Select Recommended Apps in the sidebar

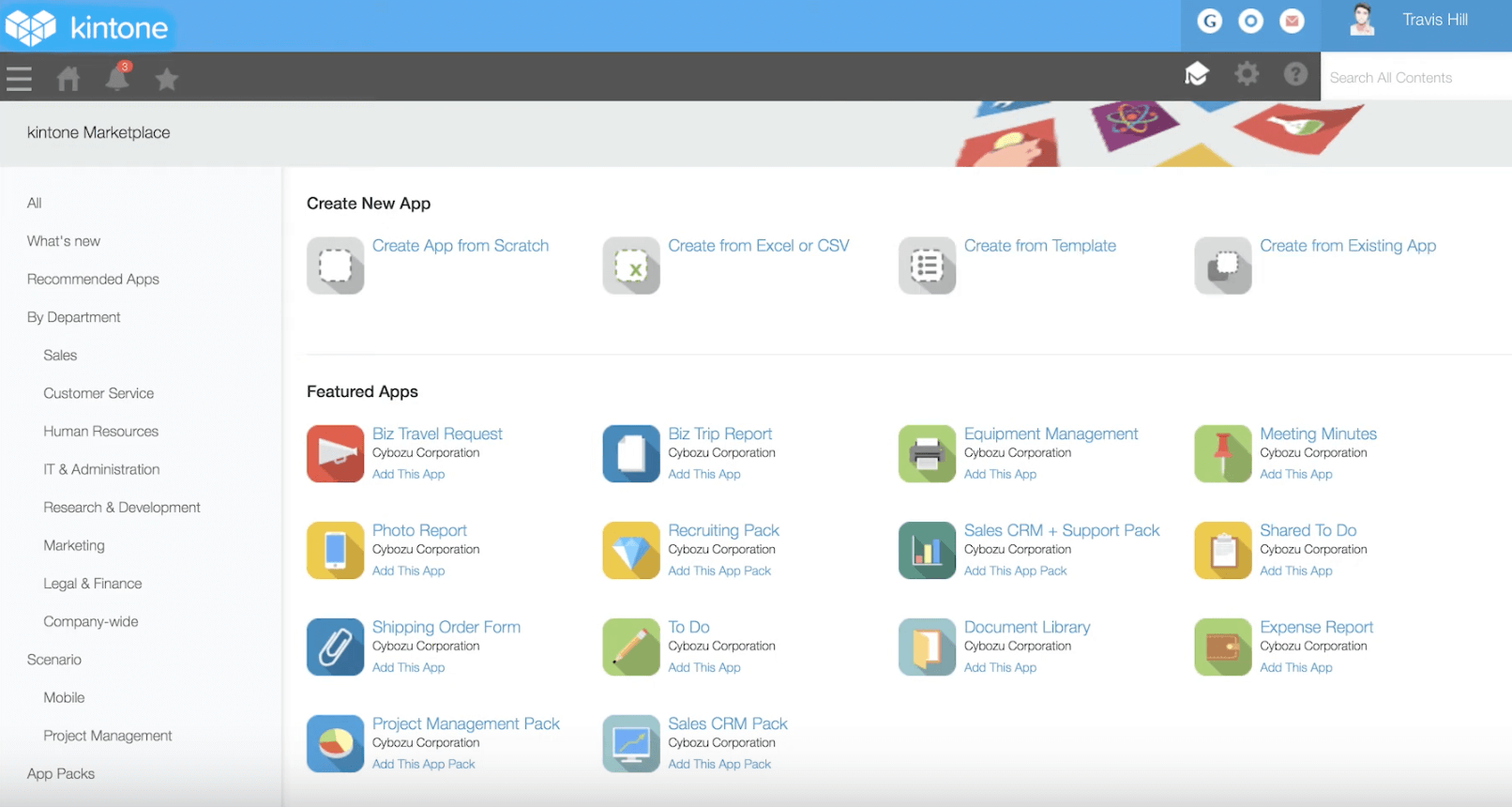tap(93, 279)
